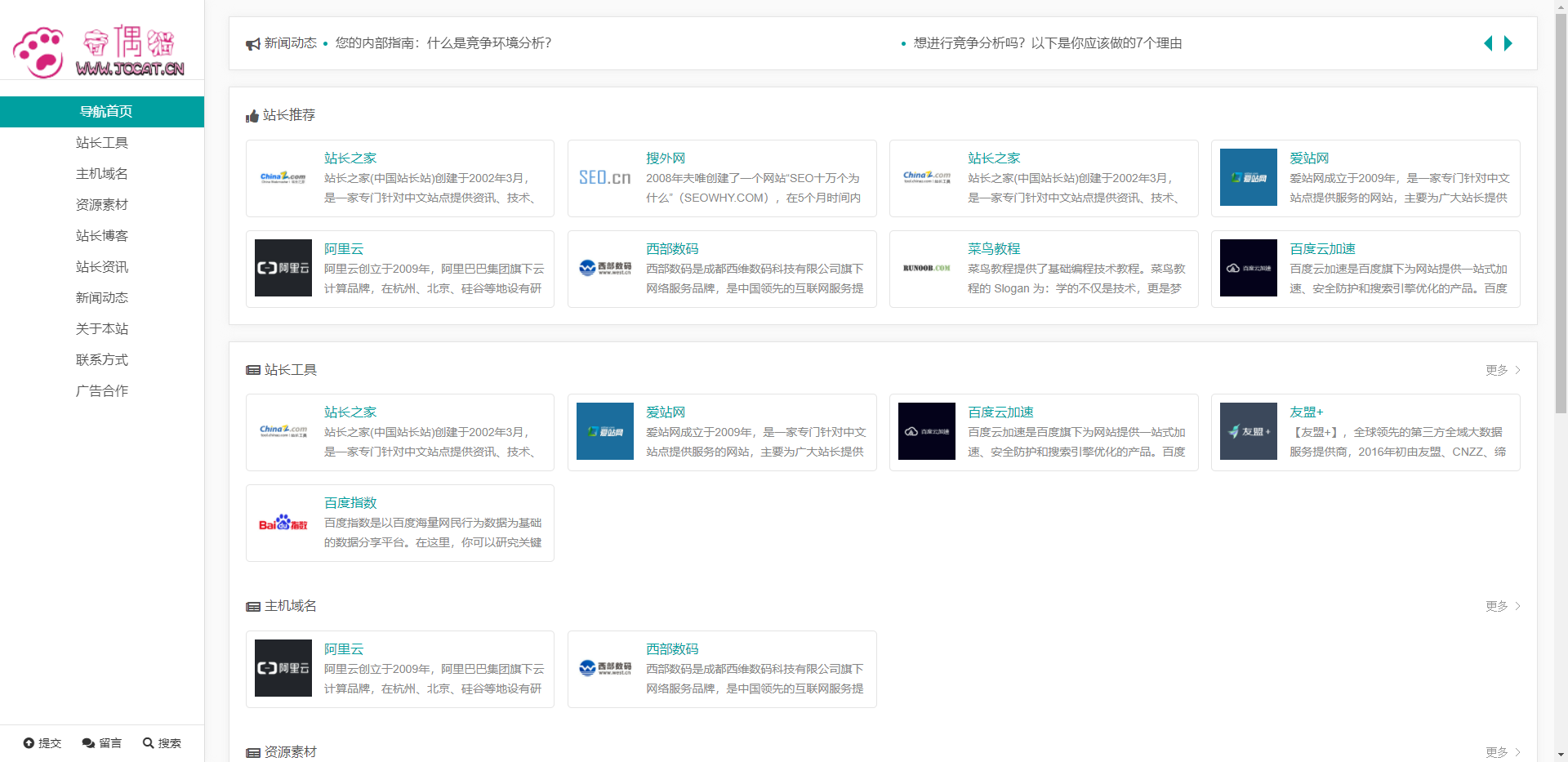Click 阿里云 logo in 主机域名 section
This screenshot has width=1568, height=762.
point(283,668)
